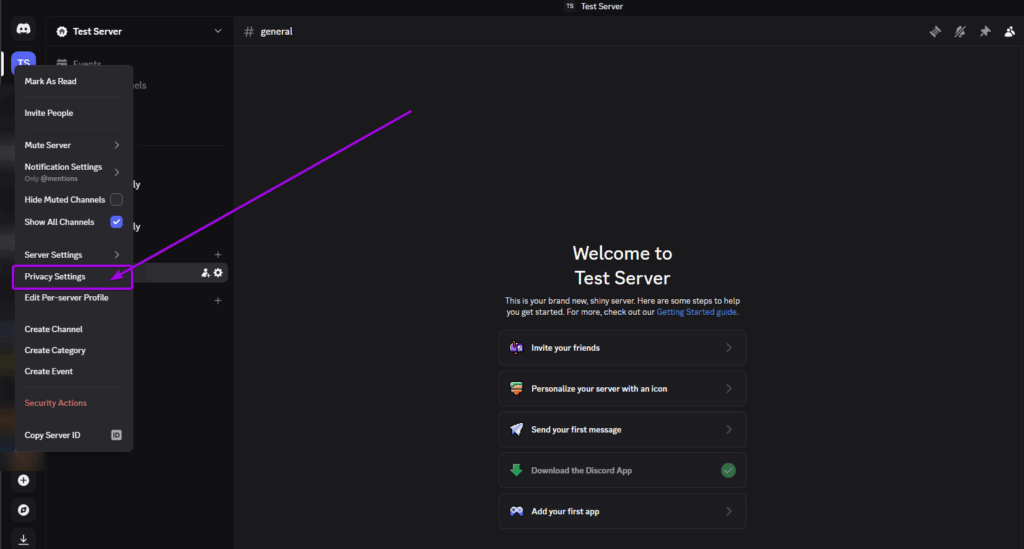This screenshot has height=549, width=1024.
Task: Click the game controller Add app icon
Action: (x=516, y=511)
